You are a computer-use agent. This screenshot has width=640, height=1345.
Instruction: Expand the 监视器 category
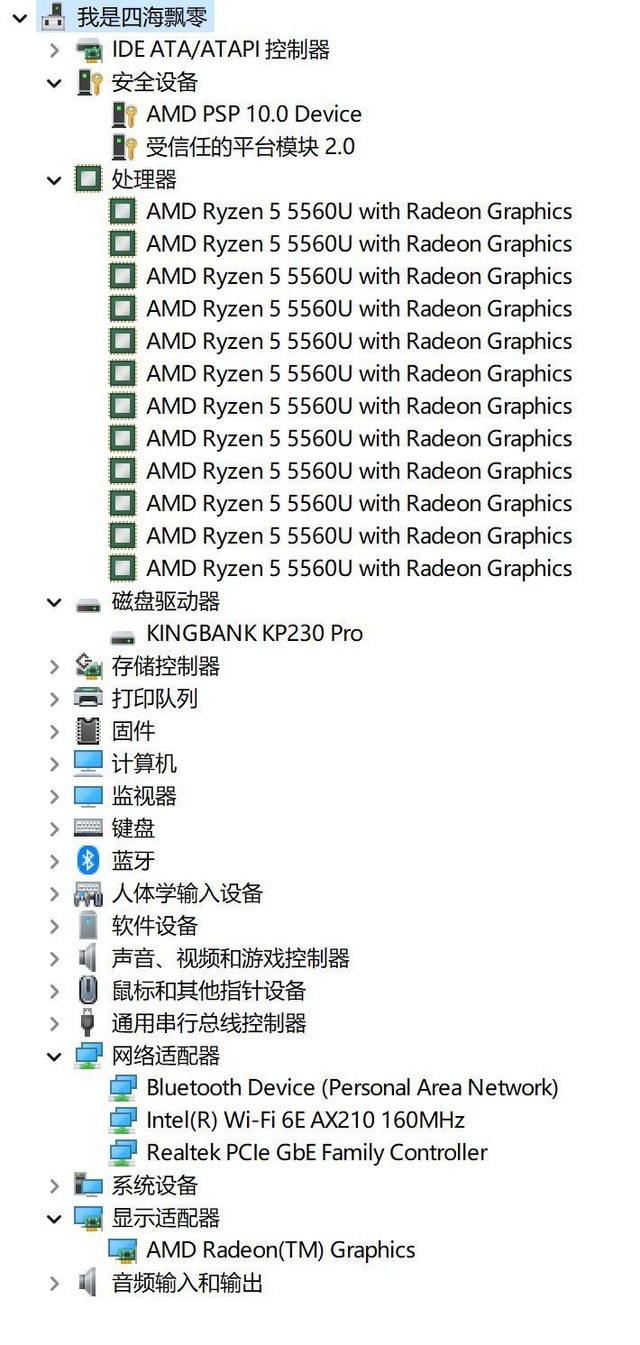[54, 796]
